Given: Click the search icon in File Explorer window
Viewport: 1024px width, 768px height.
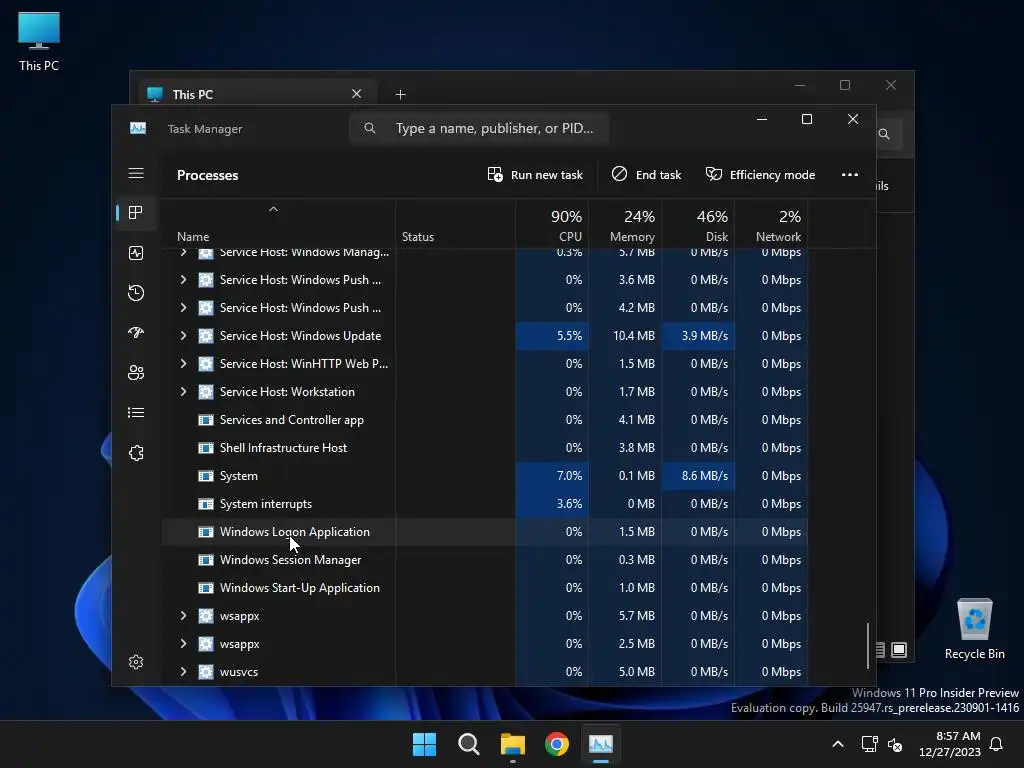Looking at the screenshot, I should [884, 134].
